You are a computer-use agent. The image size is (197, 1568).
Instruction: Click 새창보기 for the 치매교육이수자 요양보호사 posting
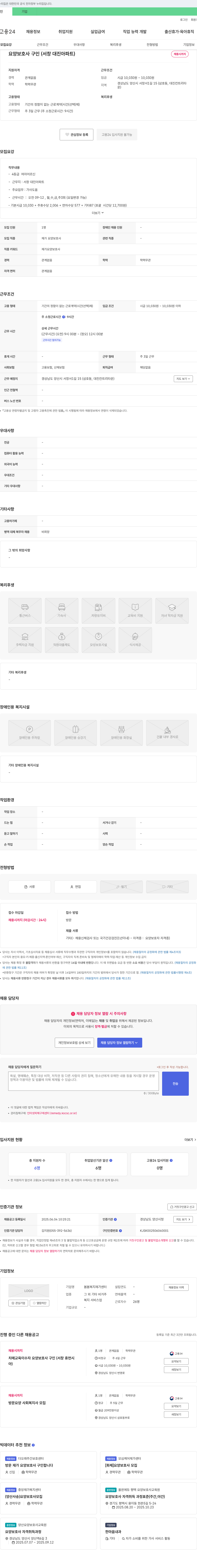(176, 1370)
